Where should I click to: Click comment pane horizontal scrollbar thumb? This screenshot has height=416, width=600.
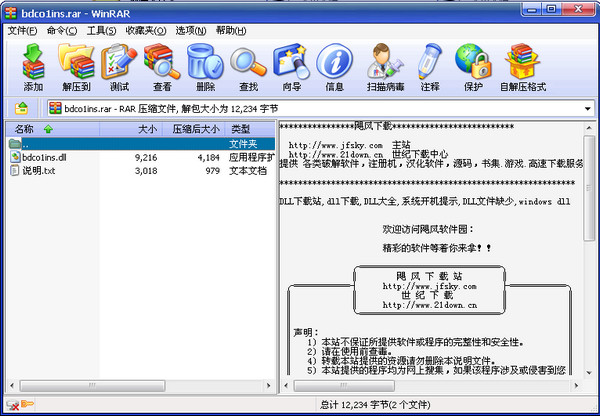tap(344, 385)
